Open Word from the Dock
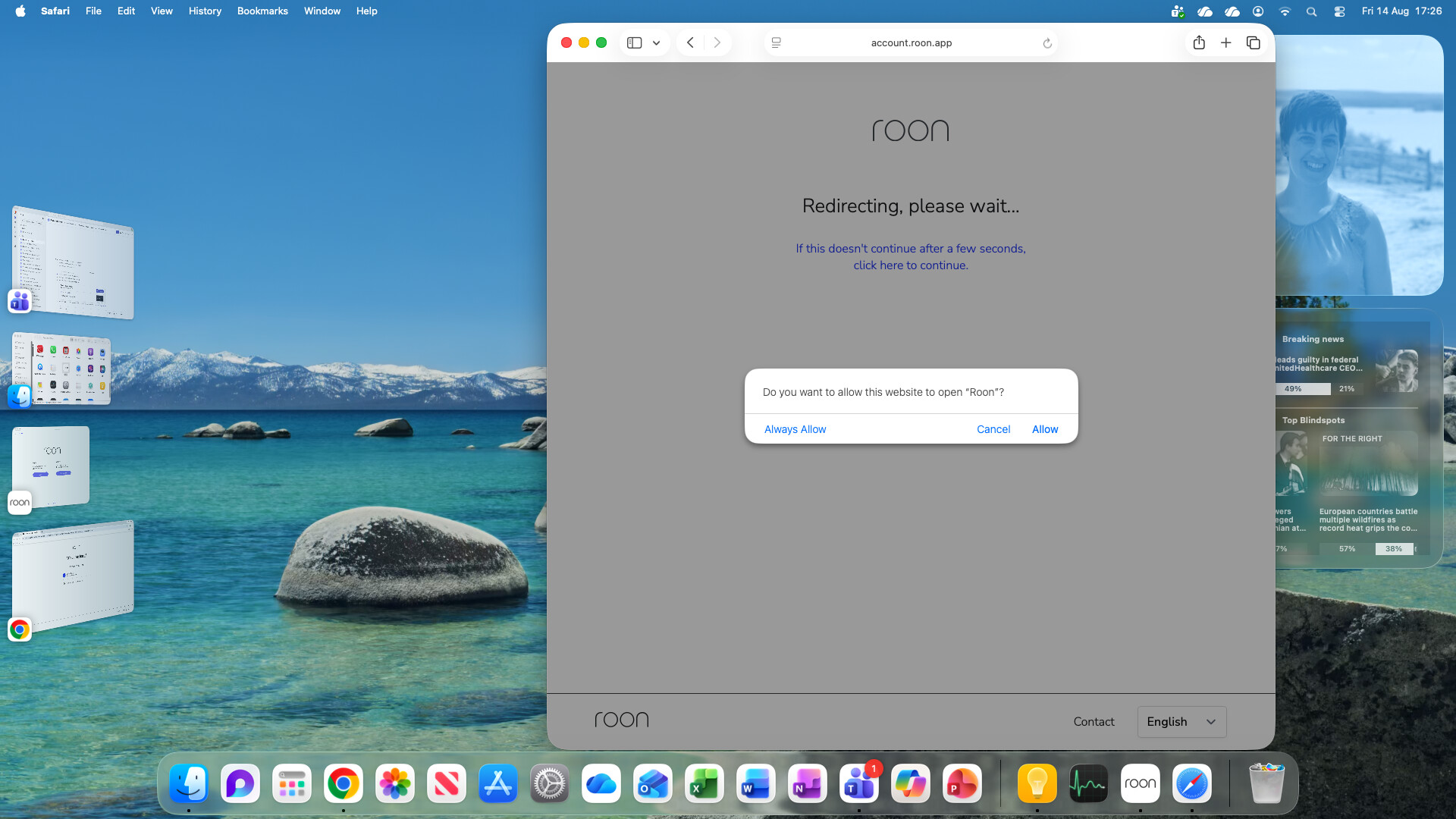This screenshot has width=1456, height=819. pyautogui.click(x=756, y=783)
